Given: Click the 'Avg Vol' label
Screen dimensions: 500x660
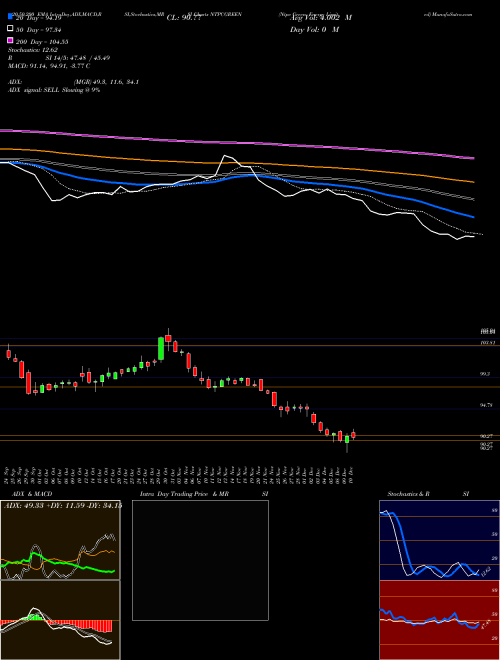Looking at the screenshot, I should 321,18.
